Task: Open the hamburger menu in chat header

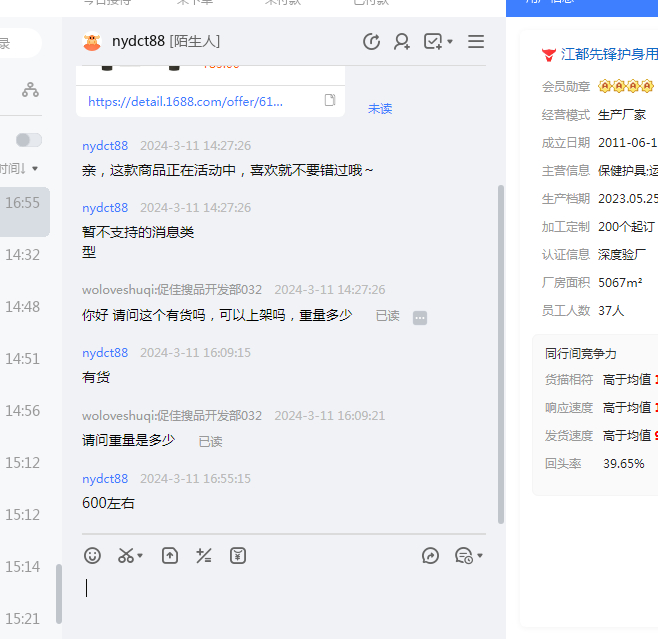Action: pyautogui.click(x=476, y=41)
